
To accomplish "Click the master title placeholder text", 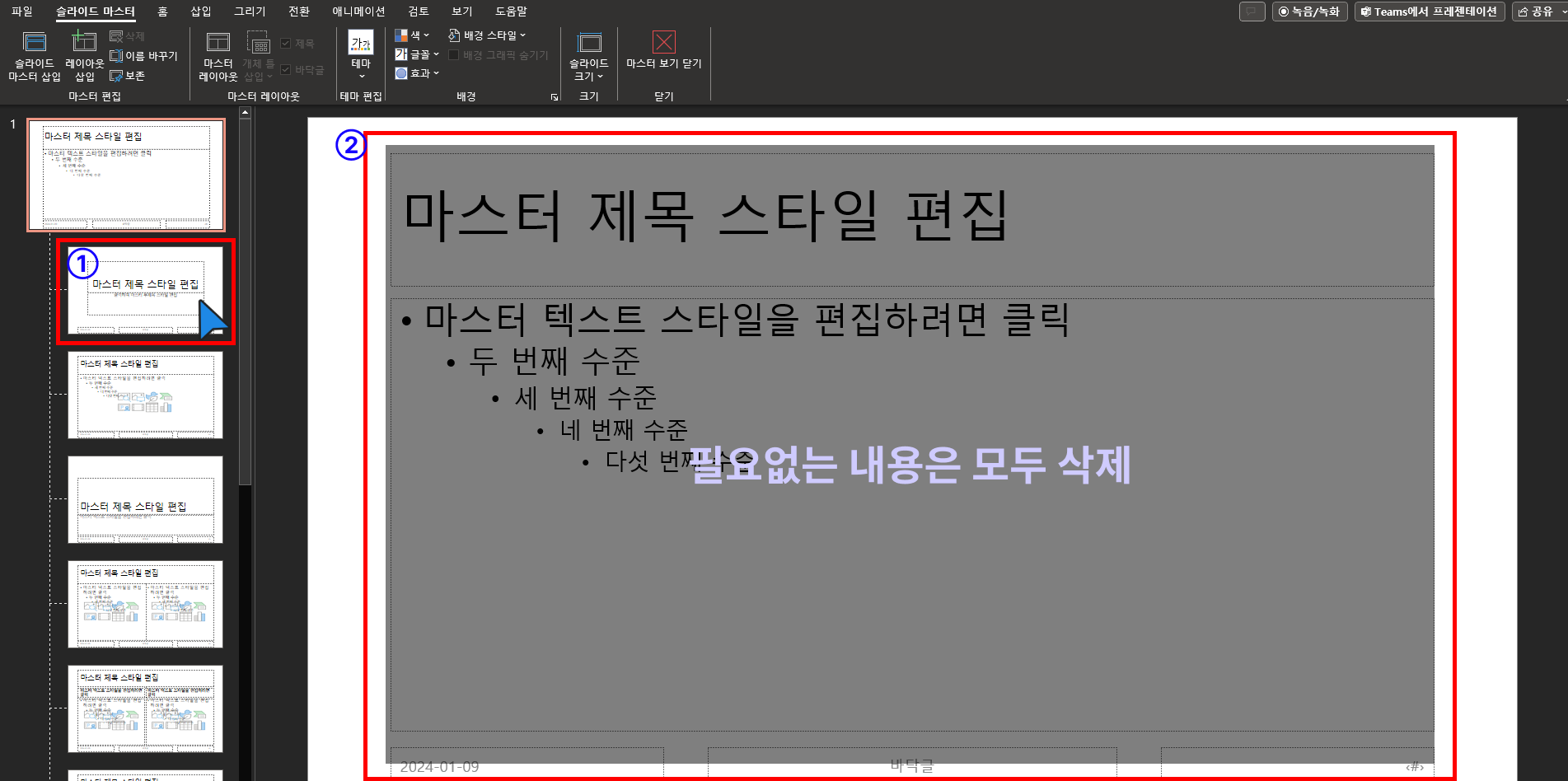I will [x=705, y=216].
